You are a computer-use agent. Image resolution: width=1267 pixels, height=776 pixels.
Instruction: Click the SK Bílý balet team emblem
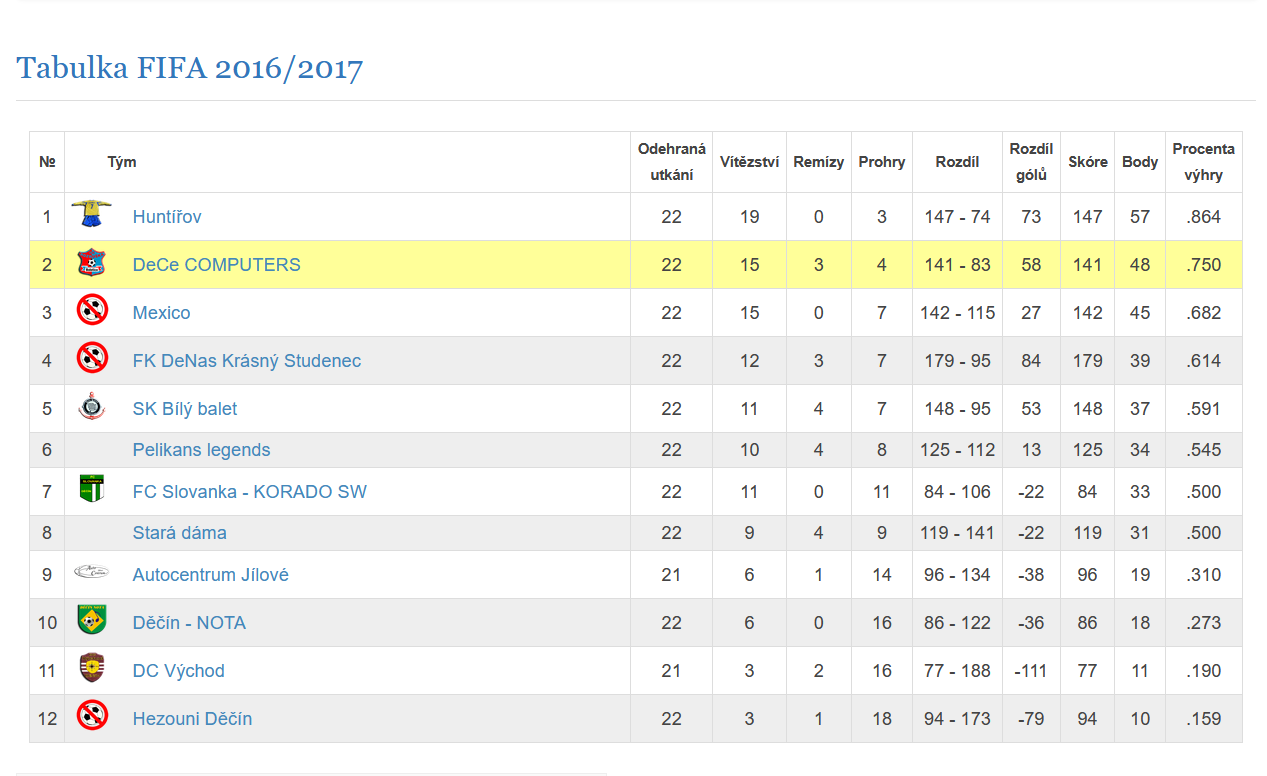[91, 408]
